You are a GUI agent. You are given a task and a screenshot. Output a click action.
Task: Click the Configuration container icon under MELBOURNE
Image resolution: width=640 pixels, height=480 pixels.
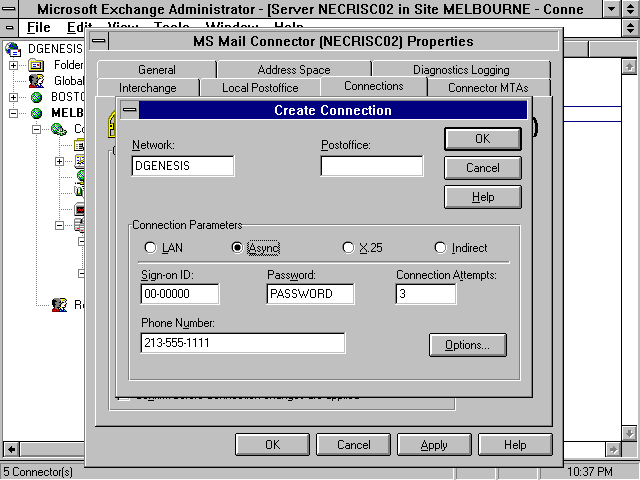59,129
